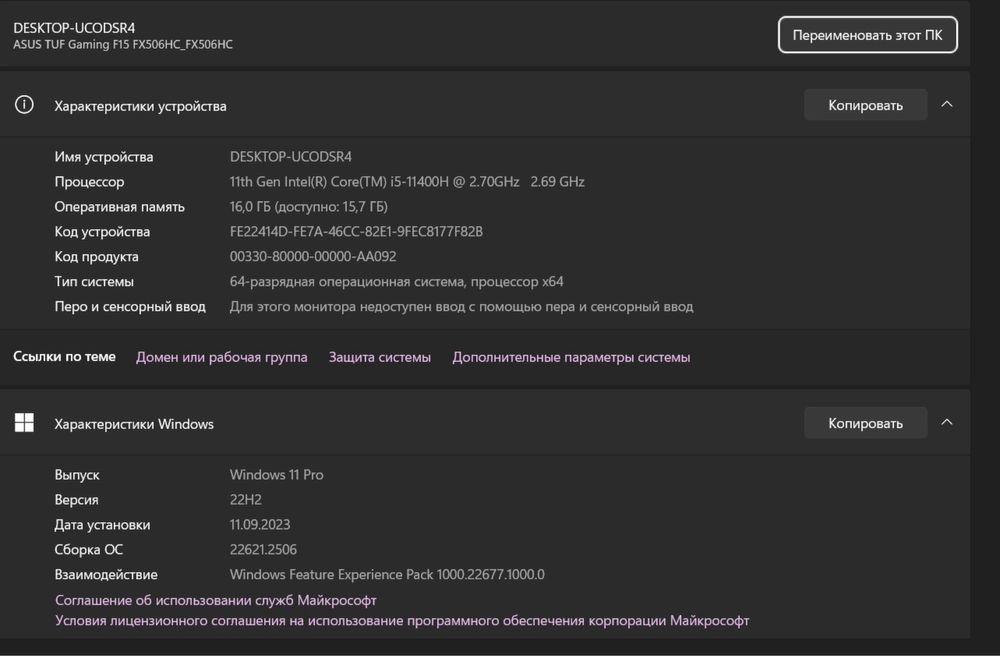Collapse the Характеристики Windows section chevron

tap(947, 422)
